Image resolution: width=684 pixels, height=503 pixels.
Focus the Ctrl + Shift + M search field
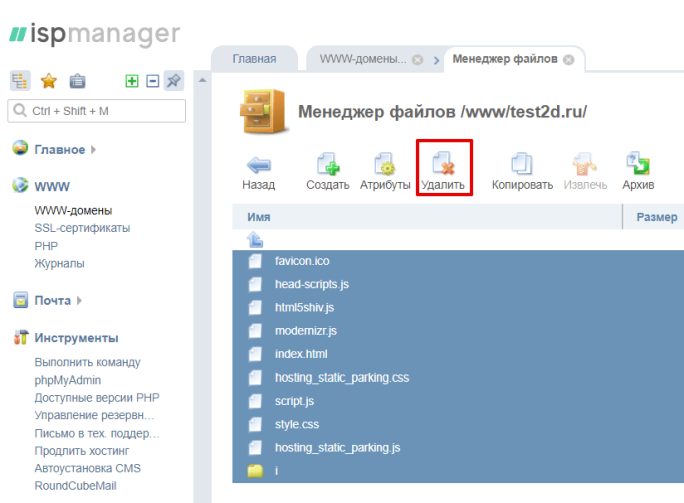coord(96,111)
